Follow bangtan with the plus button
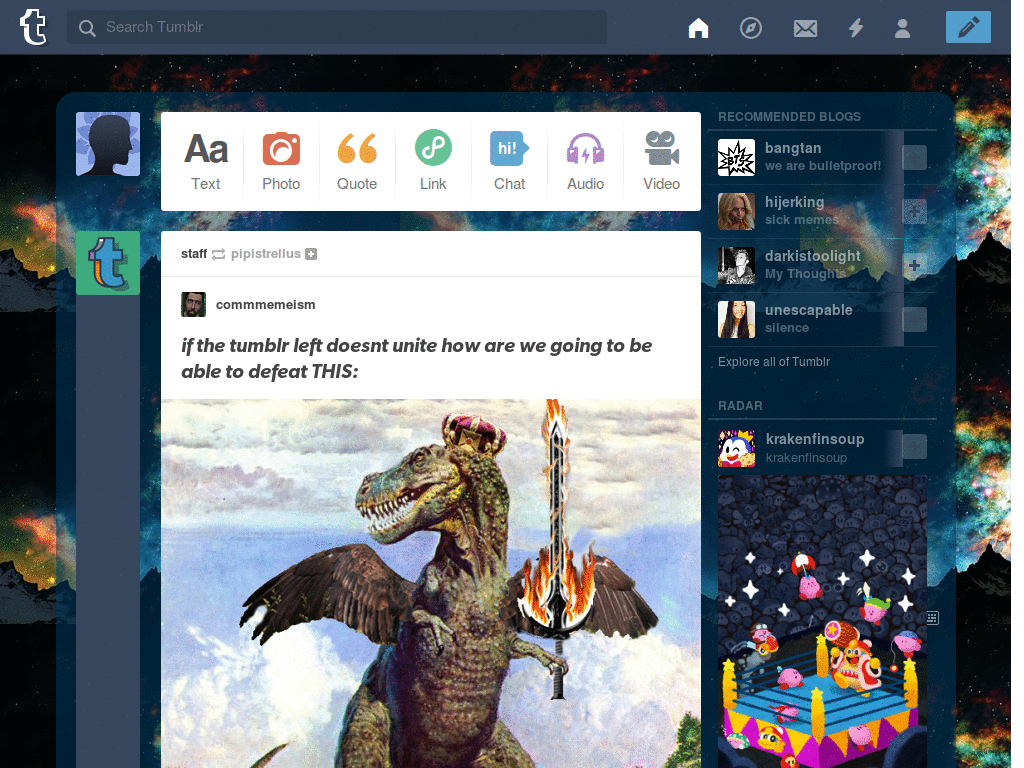Screen dimensions: 1024x768 pos(915,157)
